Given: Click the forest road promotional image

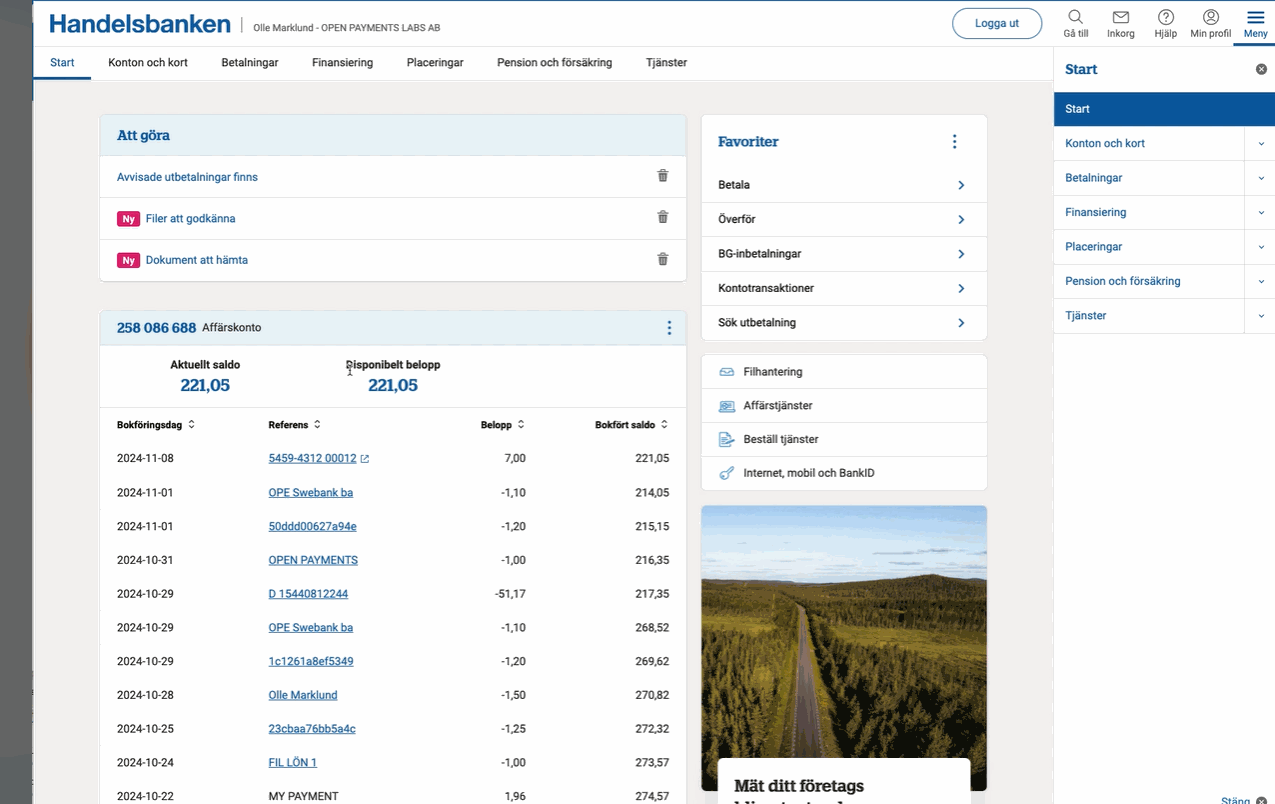Looking at the screenshot, I should (844, 648).
